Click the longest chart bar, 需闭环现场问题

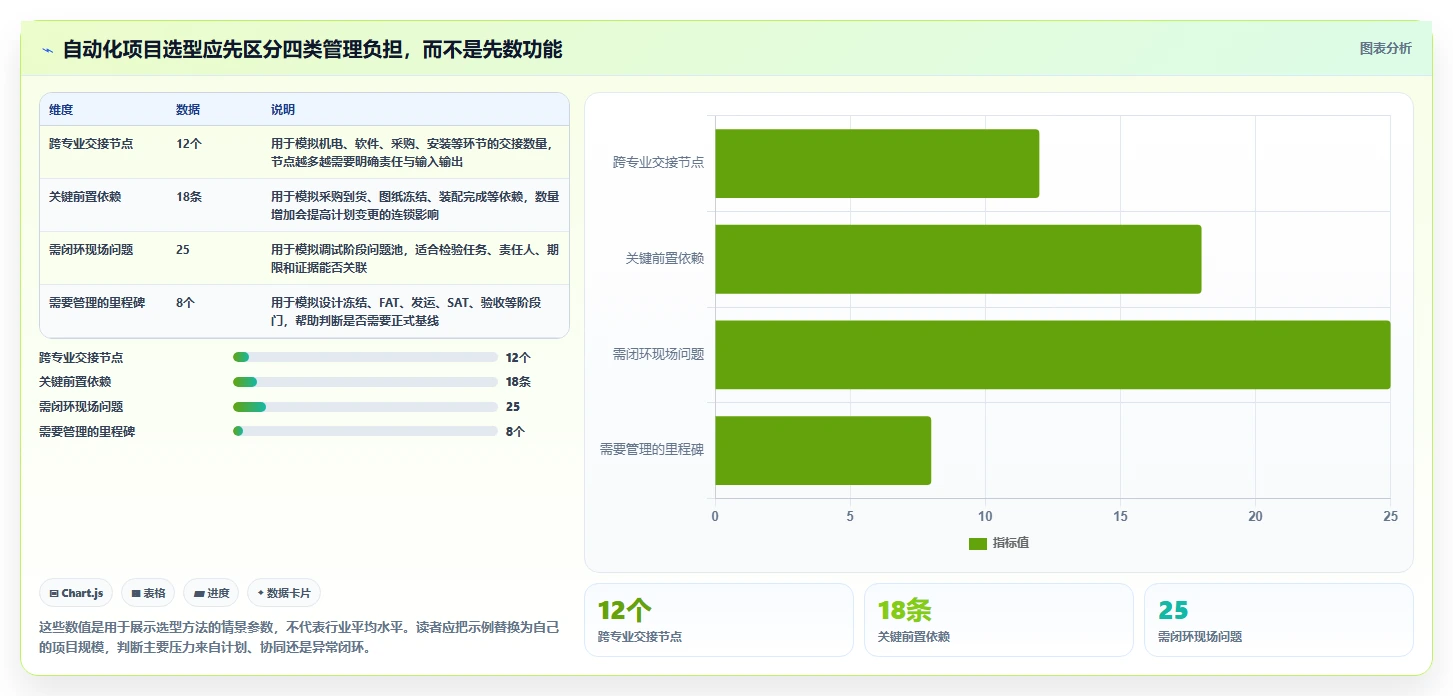click(x=1052, y=355)
